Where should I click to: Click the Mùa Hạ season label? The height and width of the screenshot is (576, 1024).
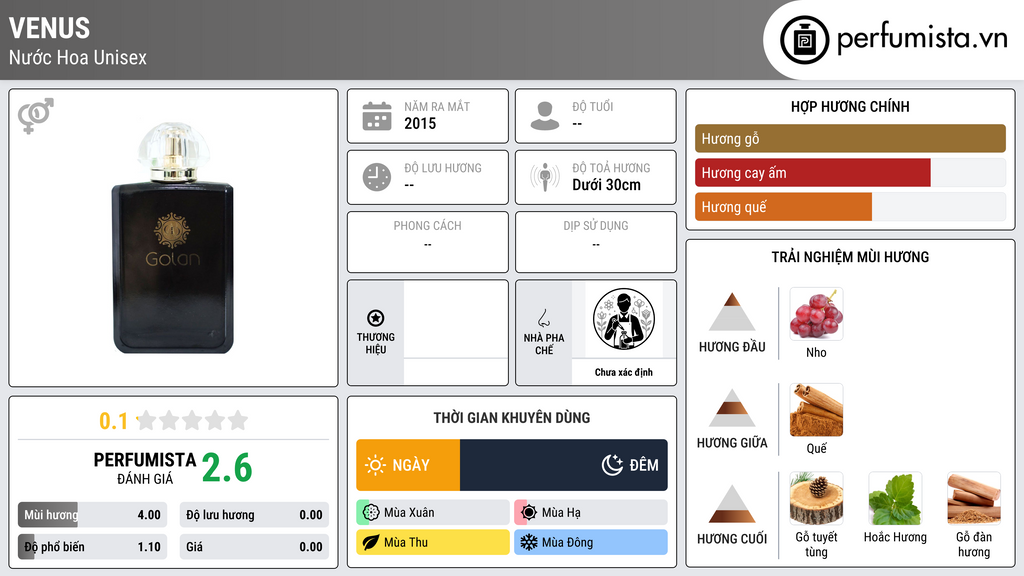(x=561, y=513)
